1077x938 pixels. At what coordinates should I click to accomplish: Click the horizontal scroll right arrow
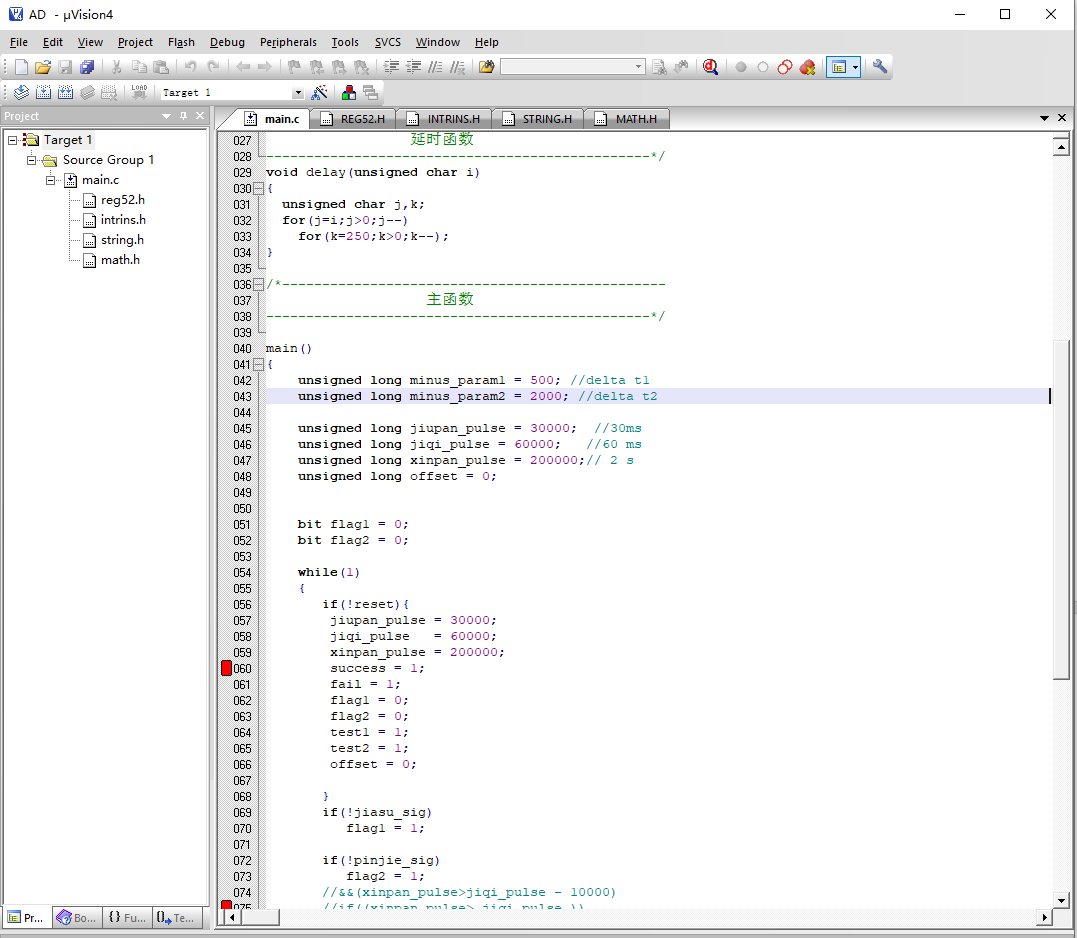coord(1044,917)
